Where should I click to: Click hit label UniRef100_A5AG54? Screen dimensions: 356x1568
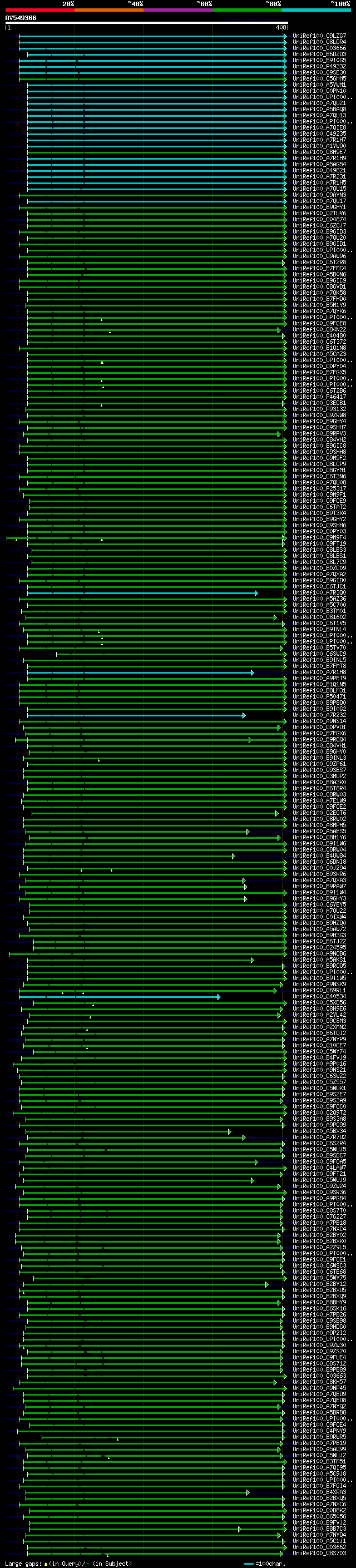click(x=319, y=164)
